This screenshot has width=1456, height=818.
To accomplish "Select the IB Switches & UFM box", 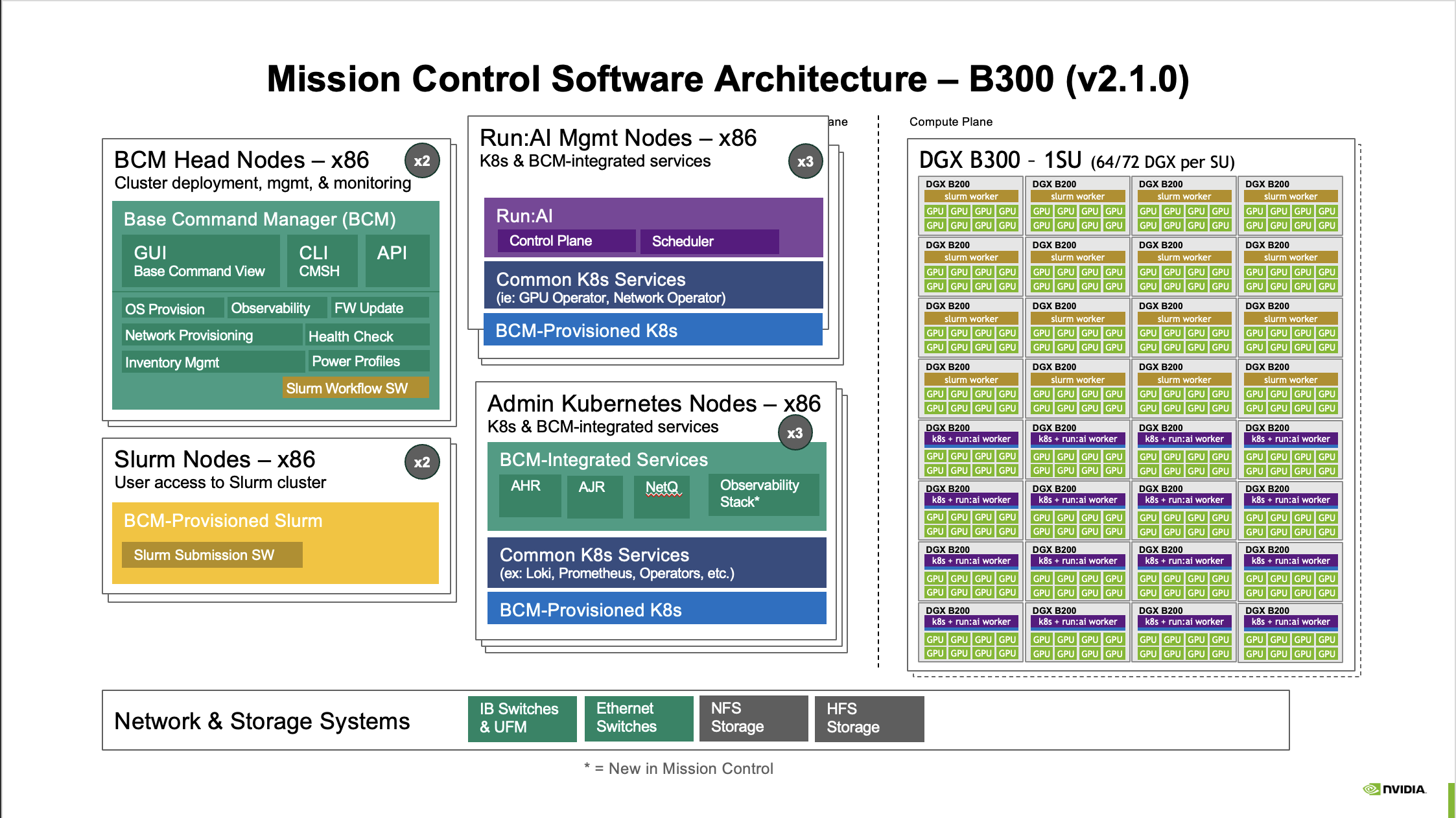I will (x=522, y=718).
